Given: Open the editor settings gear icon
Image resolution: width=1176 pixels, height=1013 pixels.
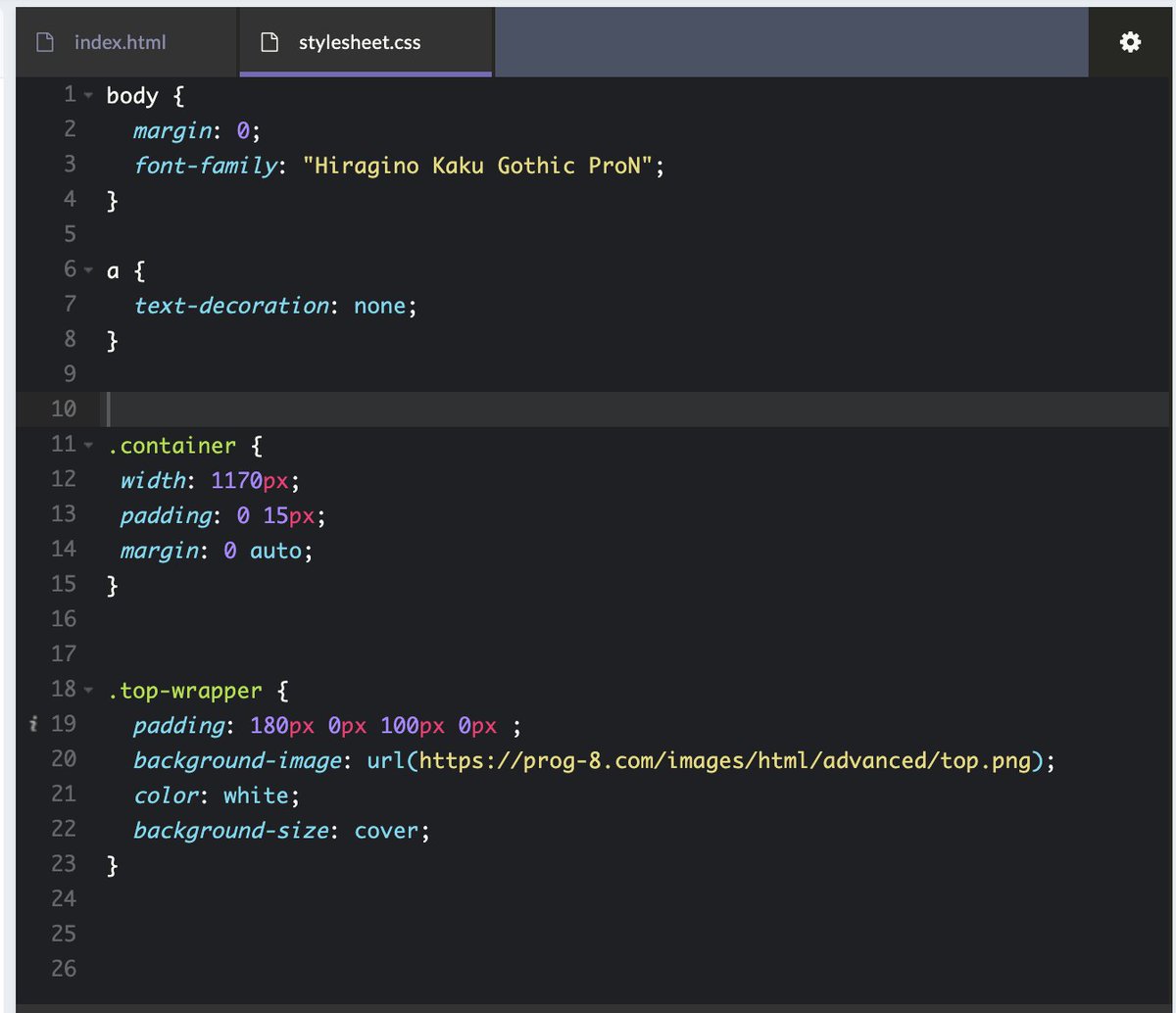Looking at the screenshot, I should (1130, 42).
